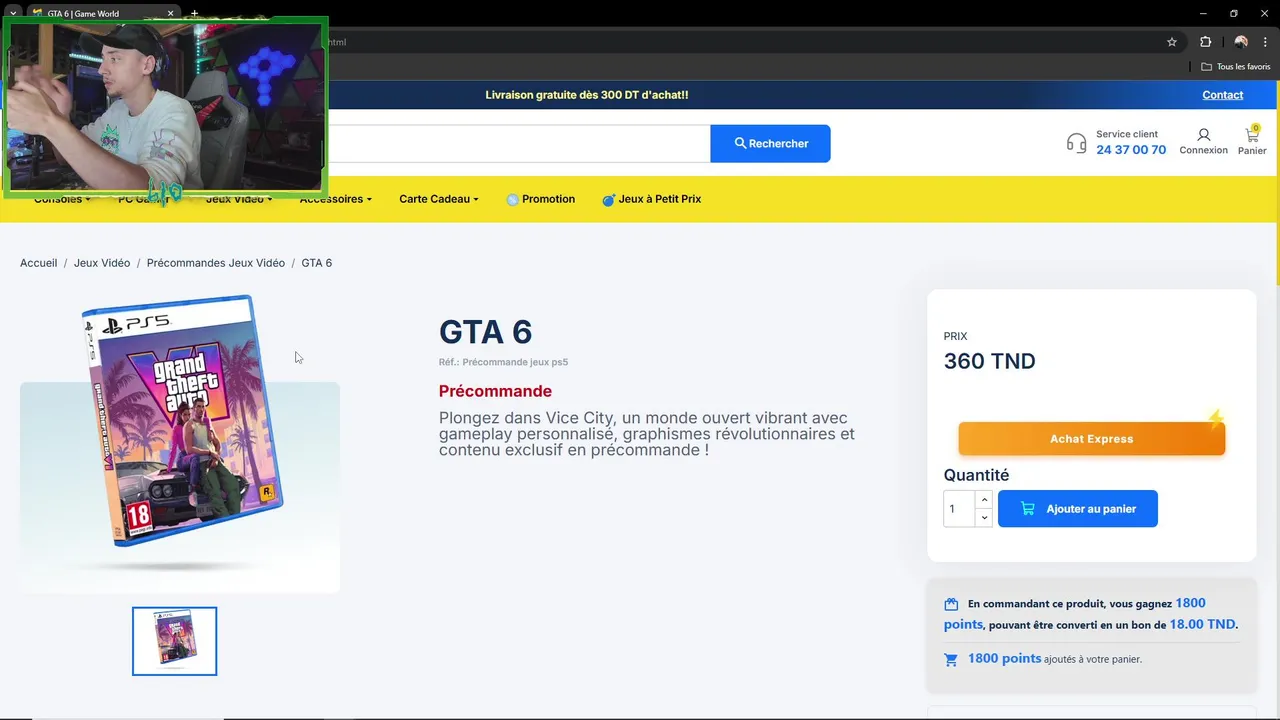Screen dimensions: 1280x720
Task: Open Chrome three-dot menu
Action: 1265,42
